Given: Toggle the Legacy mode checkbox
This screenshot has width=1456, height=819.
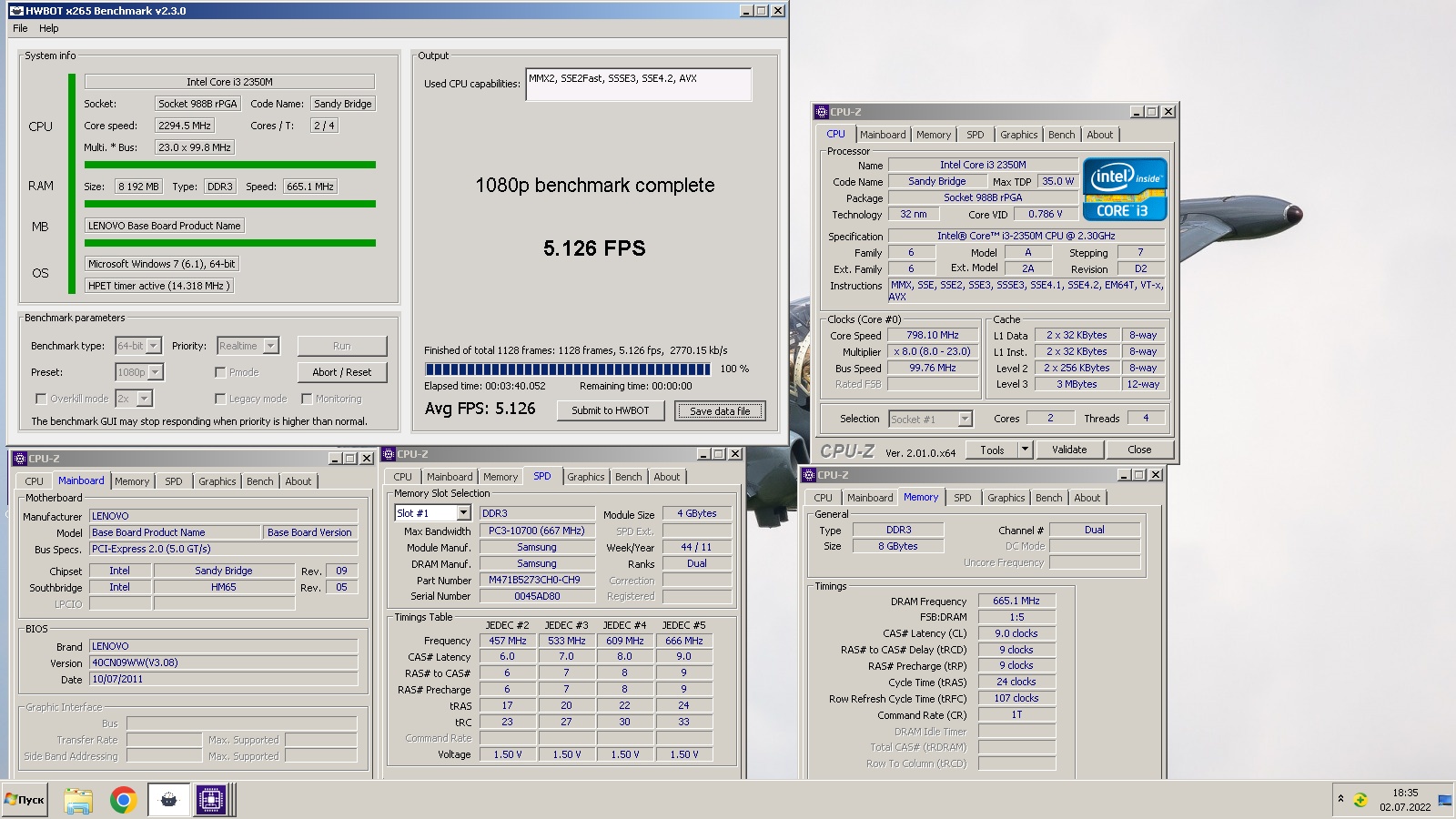Looking at the screenshot, I should pyautogui.click(x=220, y=399).
